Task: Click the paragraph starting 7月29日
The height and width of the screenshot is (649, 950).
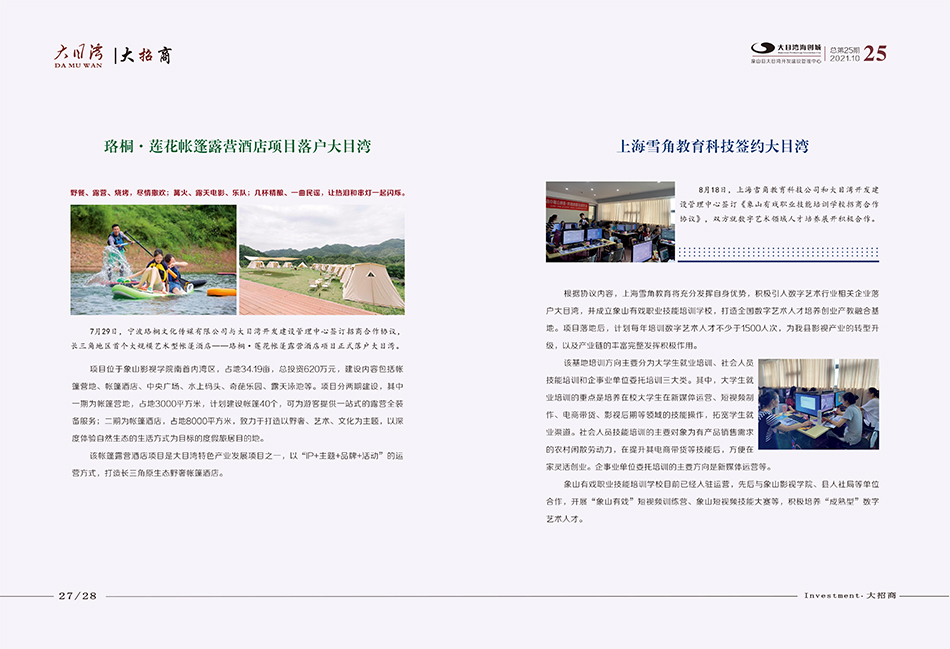Action: point(237,339)
